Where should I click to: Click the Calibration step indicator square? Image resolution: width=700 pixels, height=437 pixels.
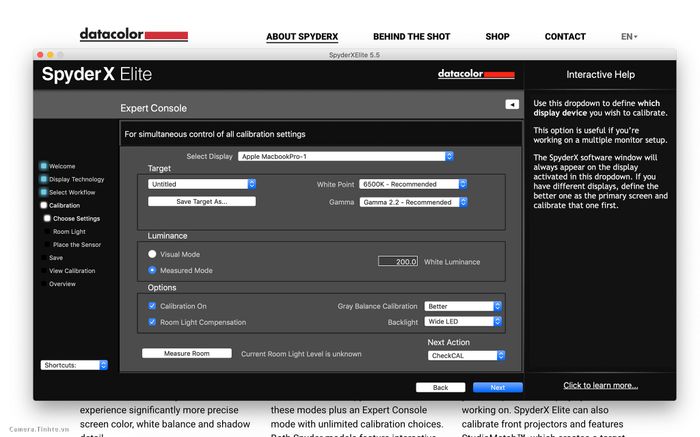coord(43,205)
